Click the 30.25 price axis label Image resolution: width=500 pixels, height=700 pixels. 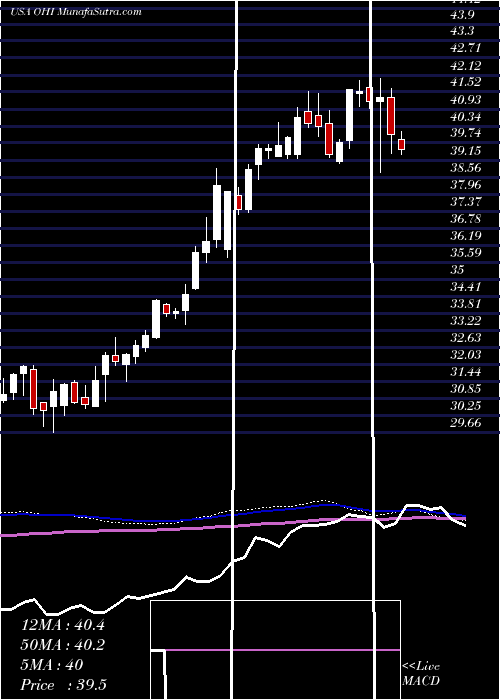(467, 406)
